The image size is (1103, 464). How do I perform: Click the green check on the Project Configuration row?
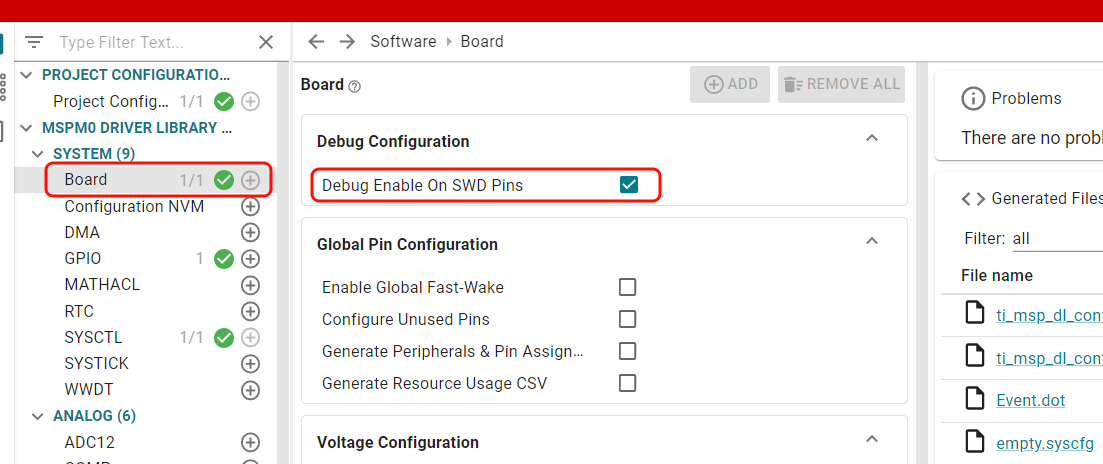pos(224,102)
